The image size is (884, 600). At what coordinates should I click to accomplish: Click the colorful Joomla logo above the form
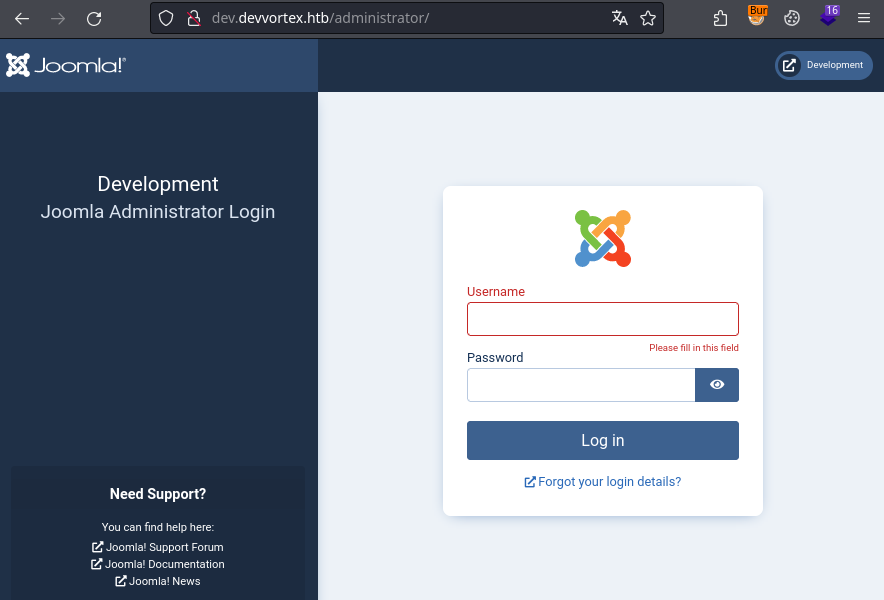[603, 239]
